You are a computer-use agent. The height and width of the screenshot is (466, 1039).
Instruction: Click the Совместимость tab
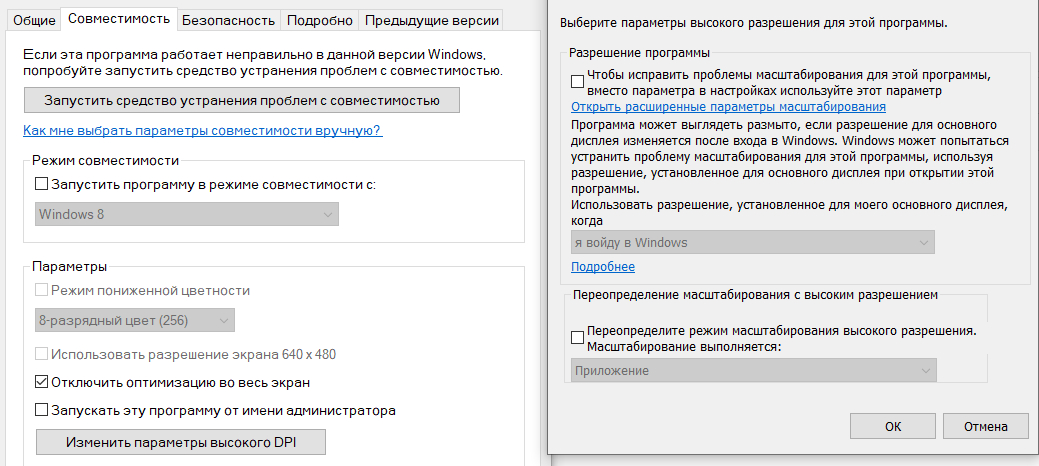[119, 19]
